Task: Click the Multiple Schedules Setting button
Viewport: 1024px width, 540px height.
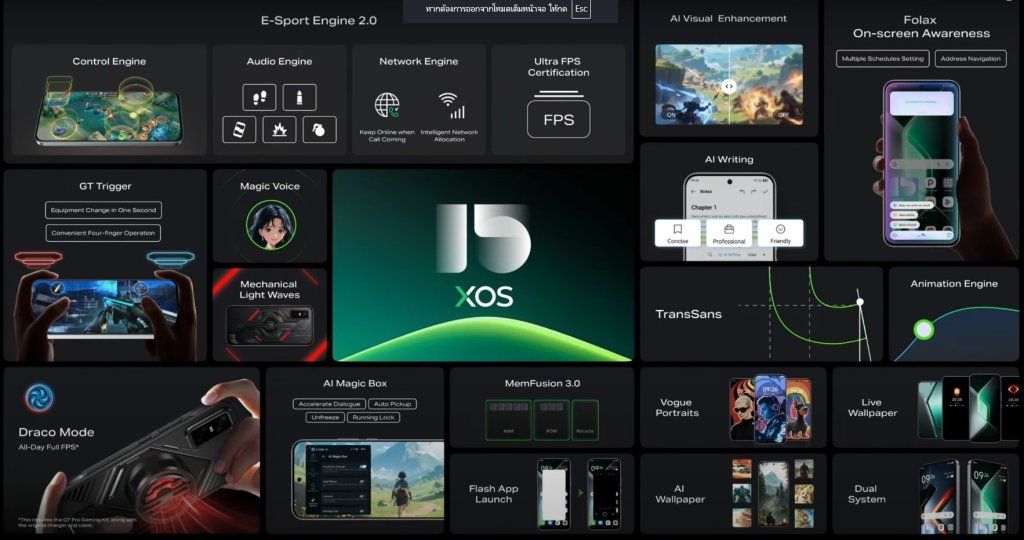Action: tap(882, 59)
